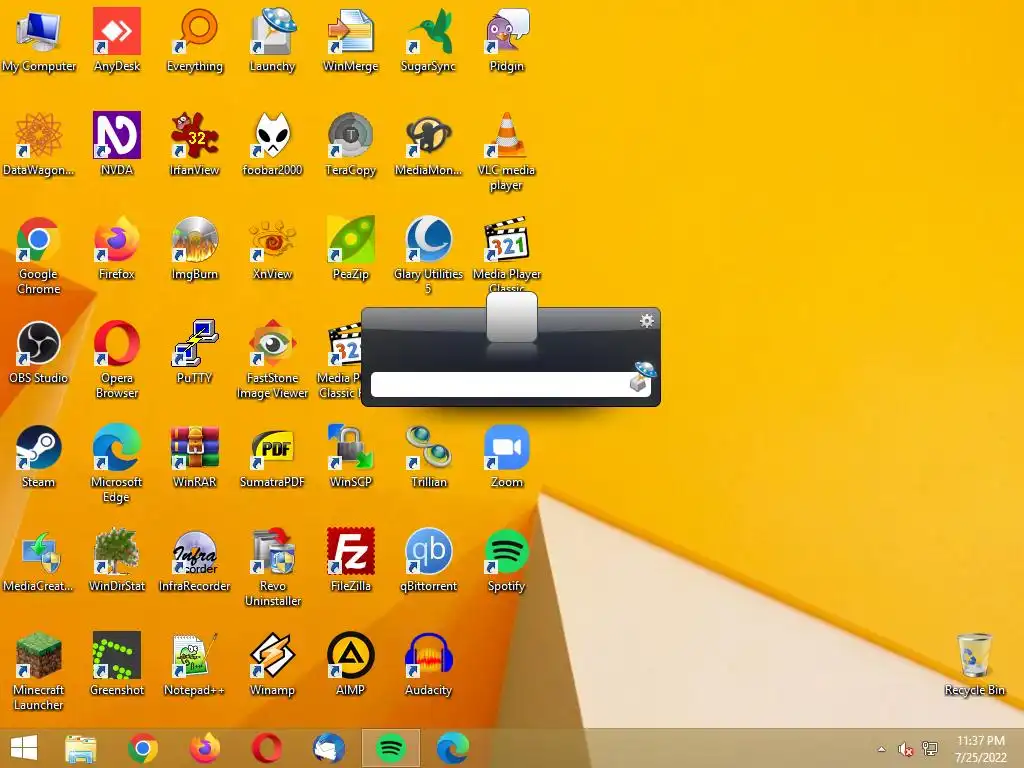The height and width of the screenshot is (768, 1024).
Task: Launch Opera from the taskbar
Action: [x=267, y=748]
